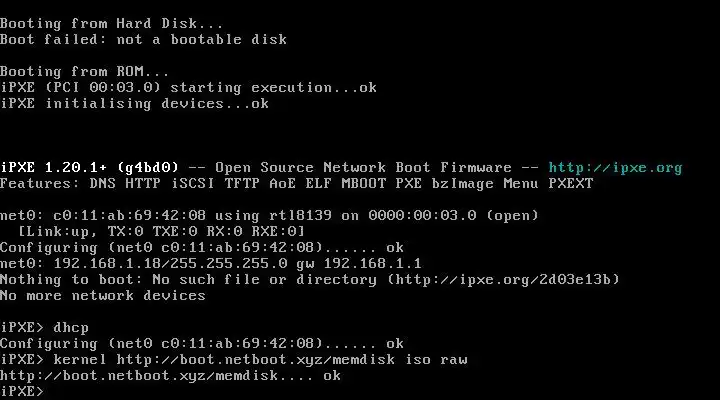Click 'iPXE (PCI 00:03.0) starting execution...ok' line
The width and height of the screenshot is (720, 400).
pos(188,88)
